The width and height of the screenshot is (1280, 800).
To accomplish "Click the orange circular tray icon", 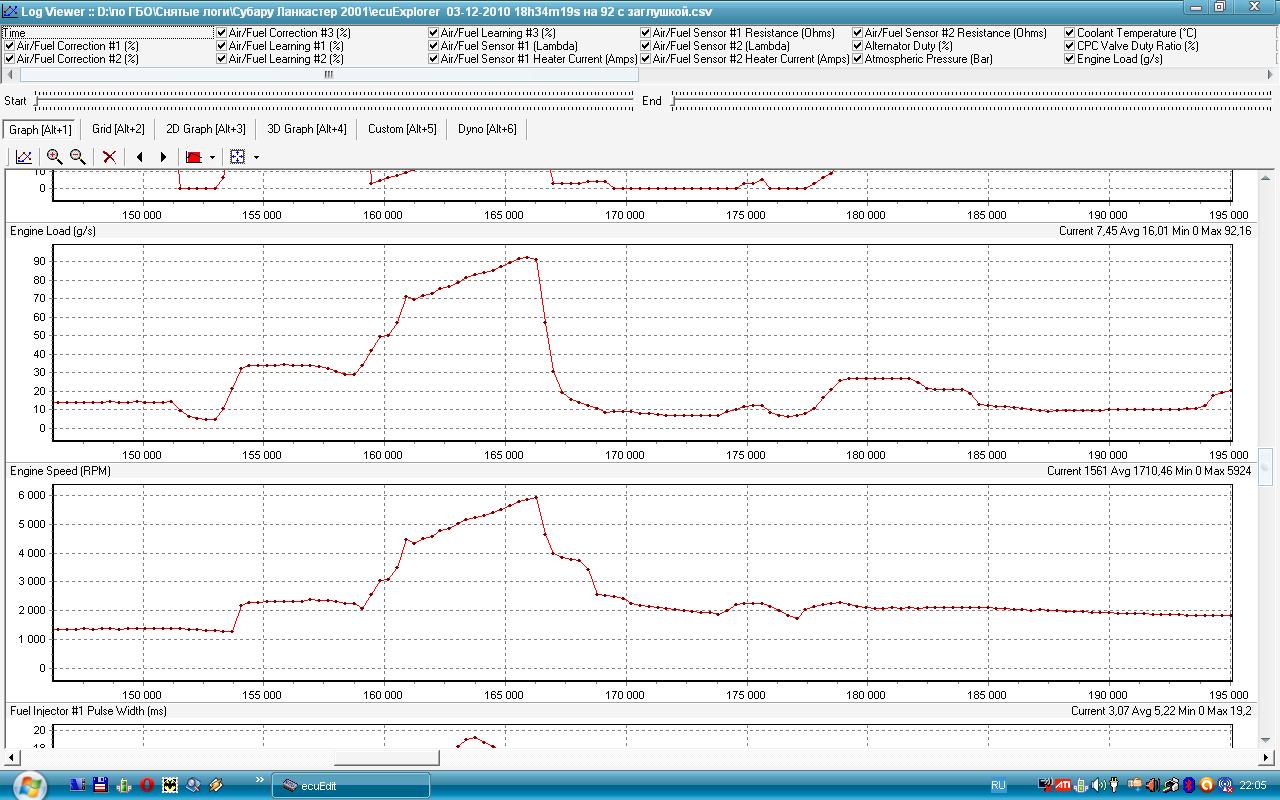I will point(1206,785).
